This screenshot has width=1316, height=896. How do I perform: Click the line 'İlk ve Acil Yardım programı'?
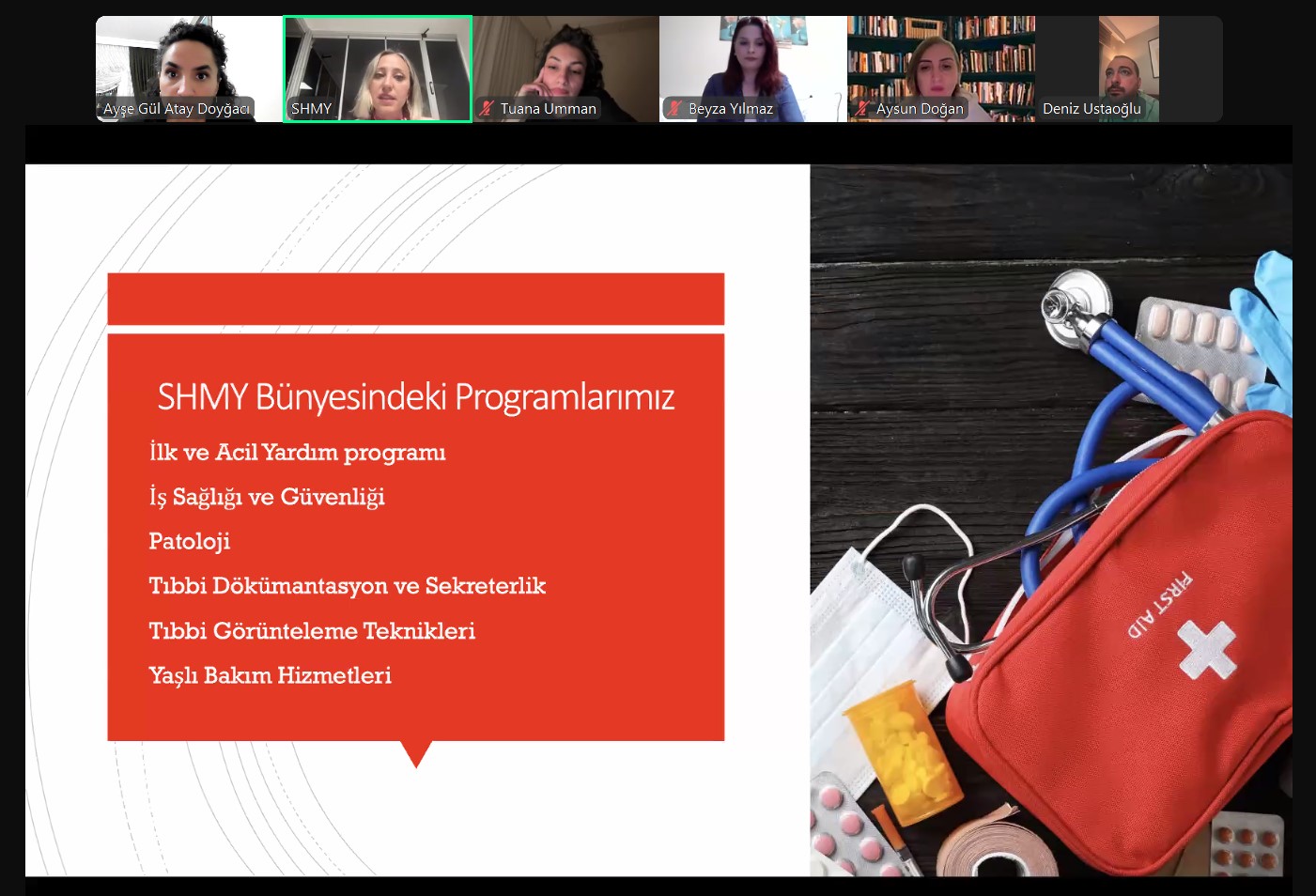(297, 453)
